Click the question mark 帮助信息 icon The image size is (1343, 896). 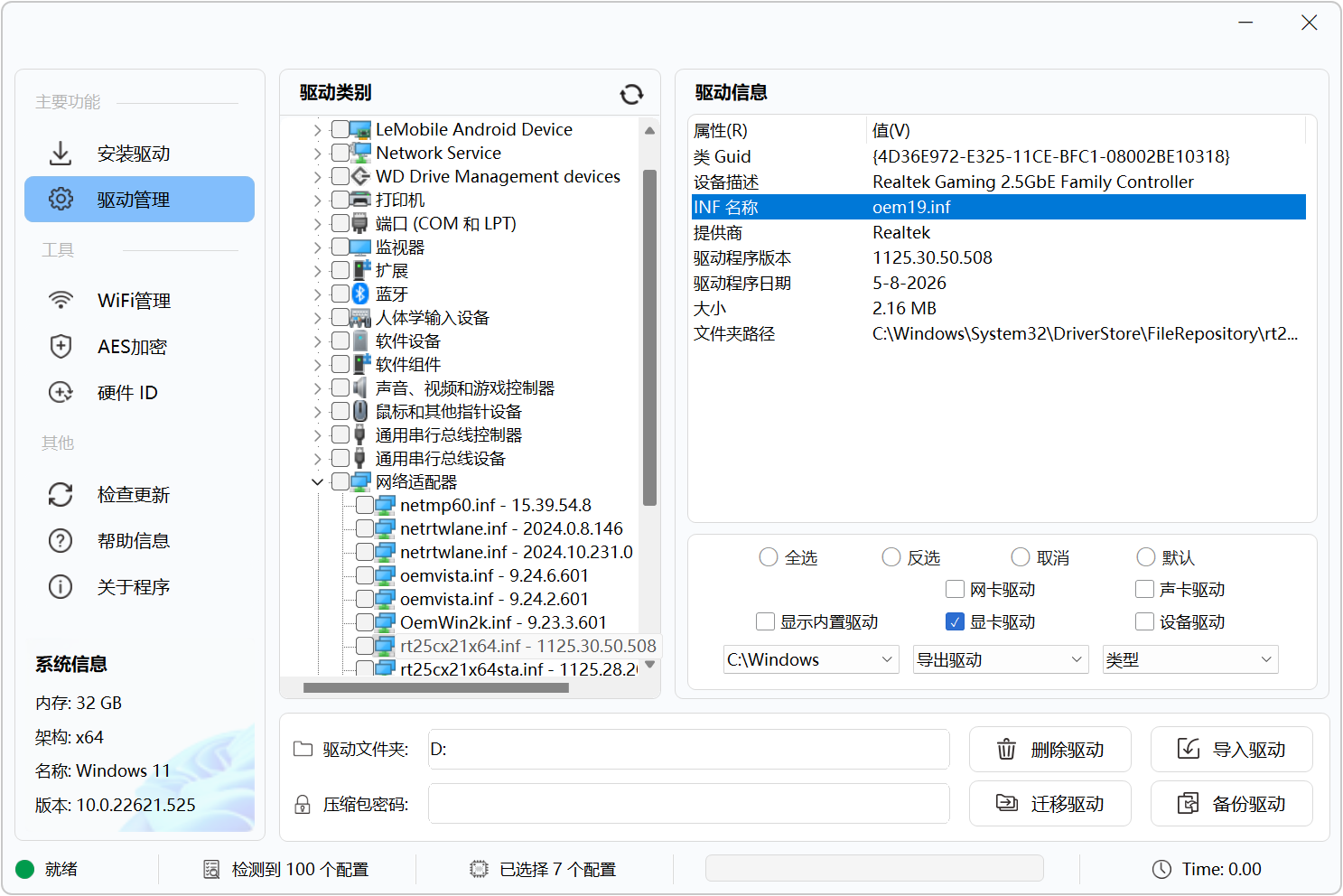61,540
